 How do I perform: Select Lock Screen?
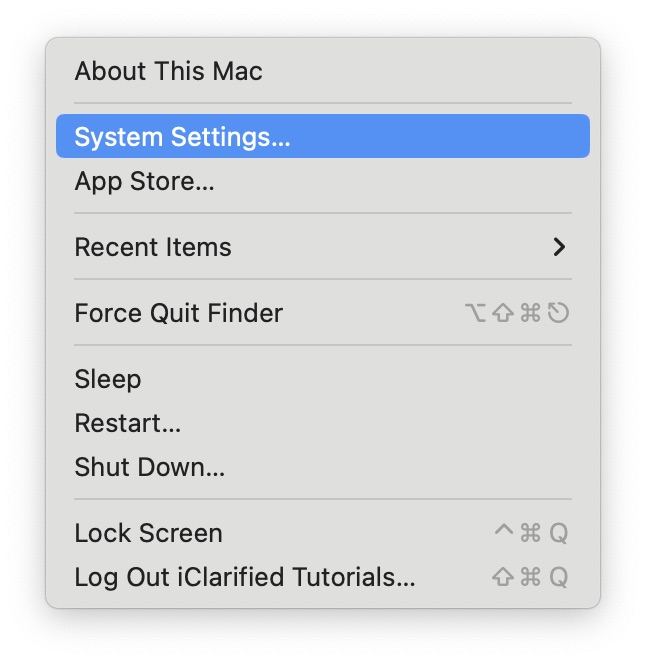tap(148, 533)
